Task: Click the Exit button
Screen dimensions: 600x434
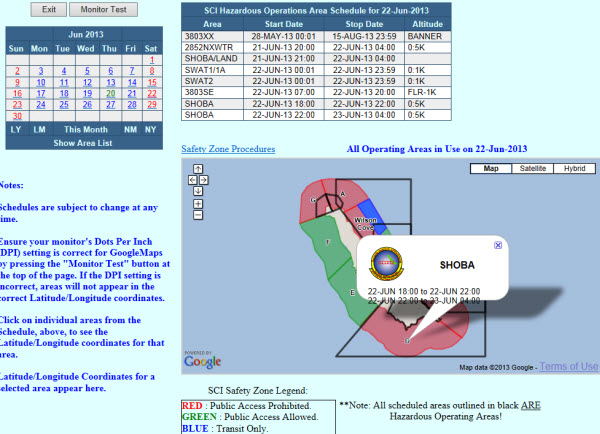Action: pyautogui.click(x=49, y=10)
